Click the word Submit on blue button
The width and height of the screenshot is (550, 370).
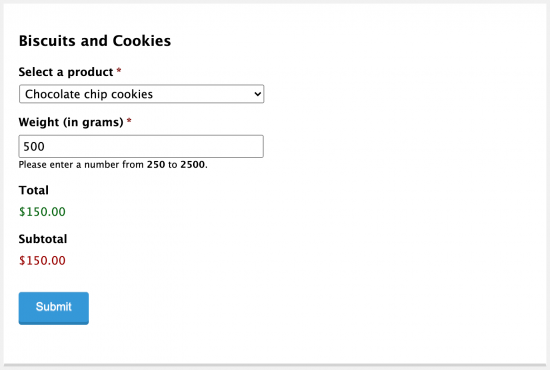click(54, 307)
